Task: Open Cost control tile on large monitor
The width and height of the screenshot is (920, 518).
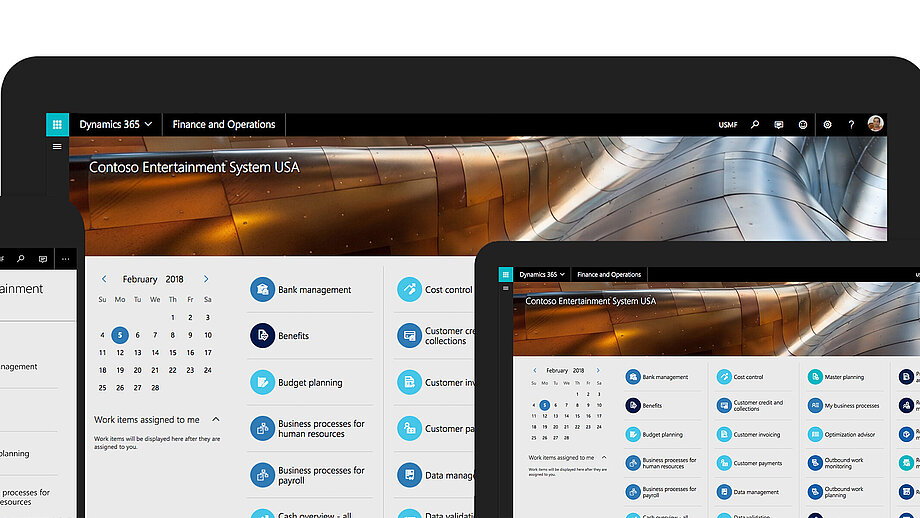Action: tap(434, 290)
